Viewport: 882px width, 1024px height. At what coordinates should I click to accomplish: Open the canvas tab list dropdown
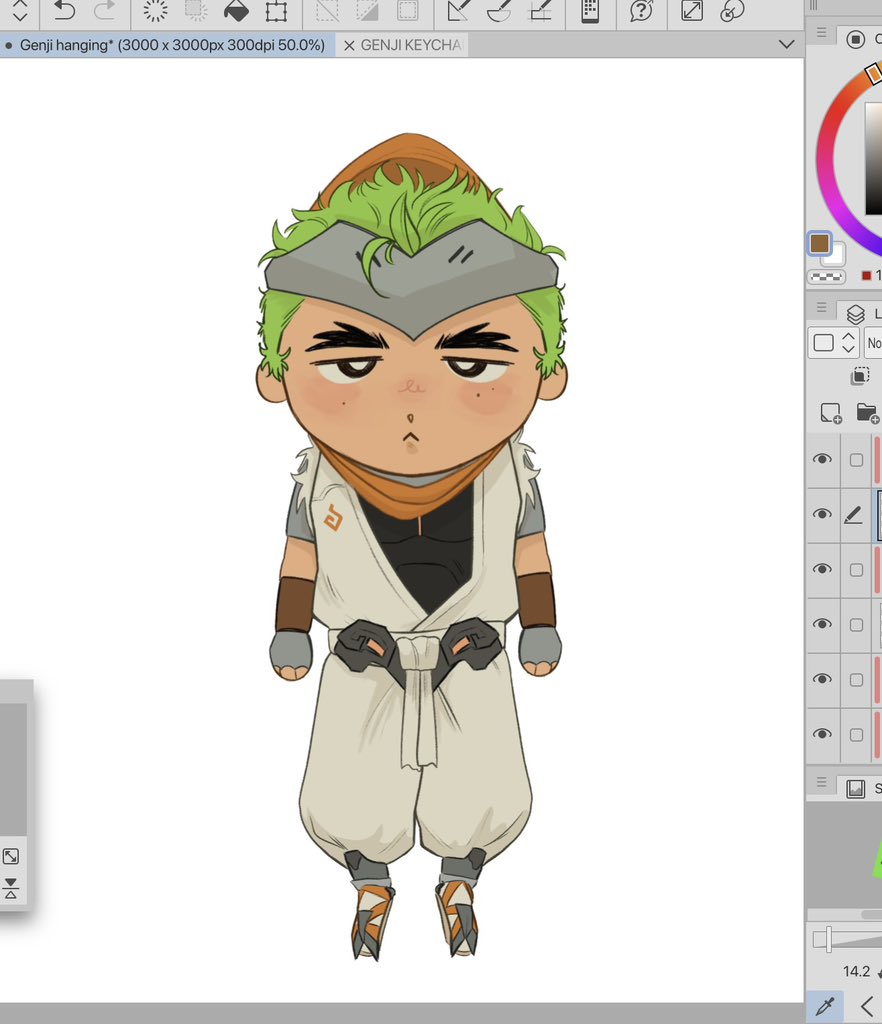coord(787,44)
